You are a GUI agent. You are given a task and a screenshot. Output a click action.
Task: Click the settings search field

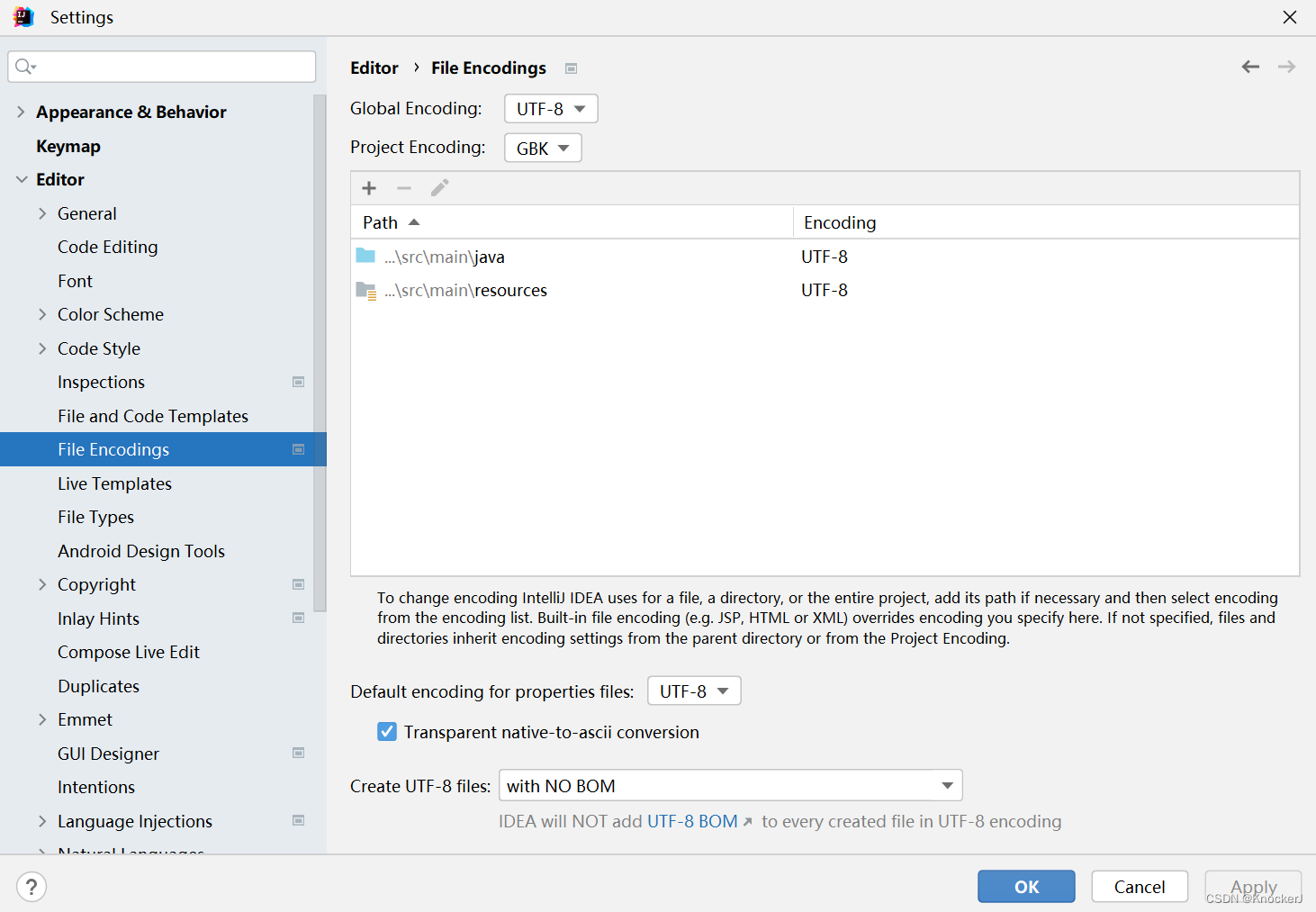pos(162,67)
